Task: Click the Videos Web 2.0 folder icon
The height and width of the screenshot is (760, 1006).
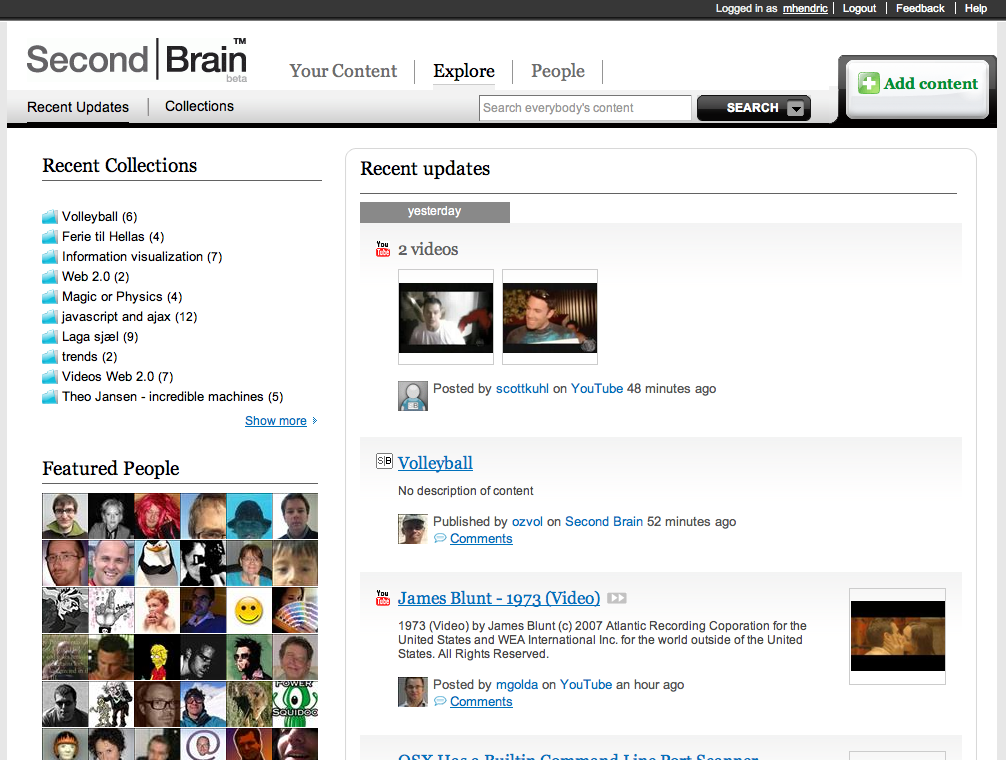Action: pyautogui.click(x=50, y=376)
